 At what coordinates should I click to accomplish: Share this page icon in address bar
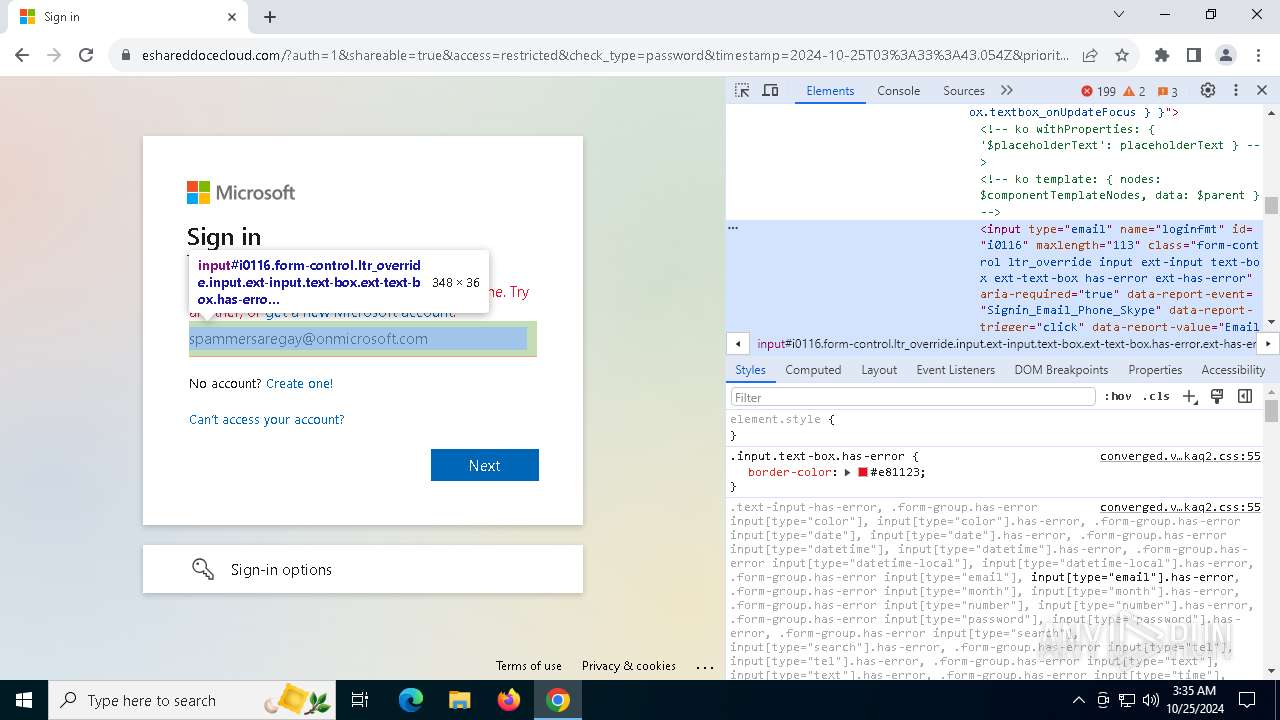(1090, 55)
